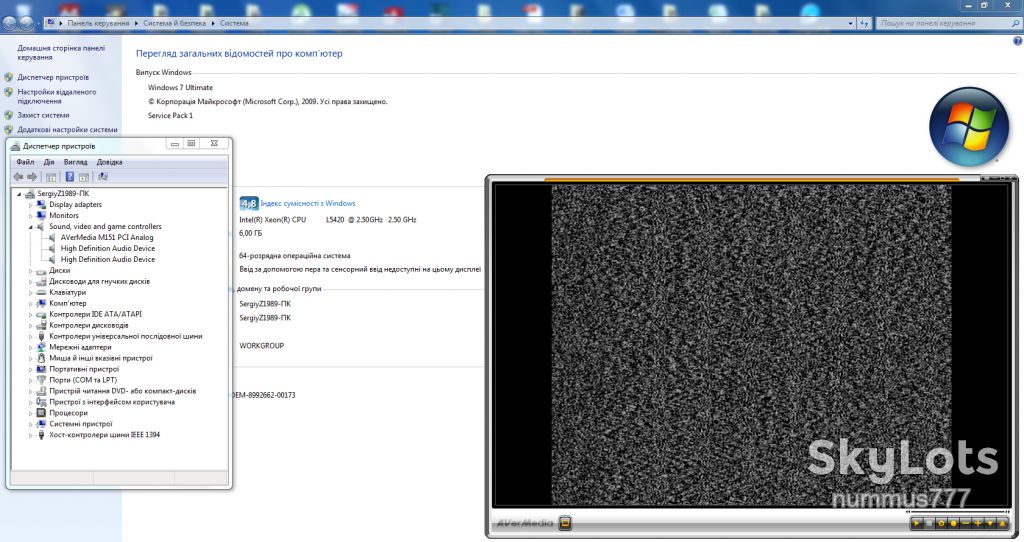Click the down arrow button in AVerMedia player
Viewport: 1024px width, 542px height.
(x=990, y=523)
